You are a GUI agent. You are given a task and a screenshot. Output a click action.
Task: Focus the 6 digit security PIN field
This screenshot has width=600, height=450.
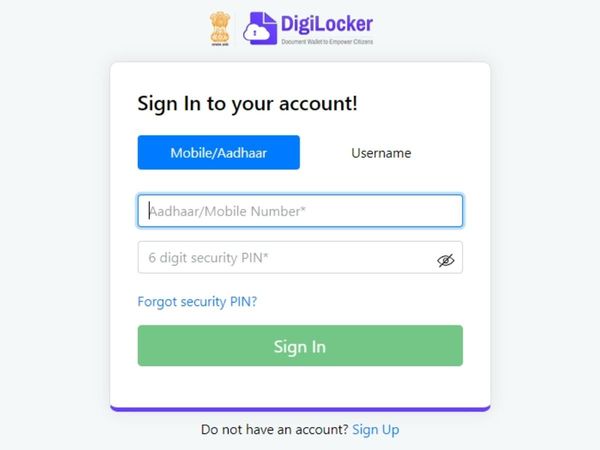click(300, 257)
